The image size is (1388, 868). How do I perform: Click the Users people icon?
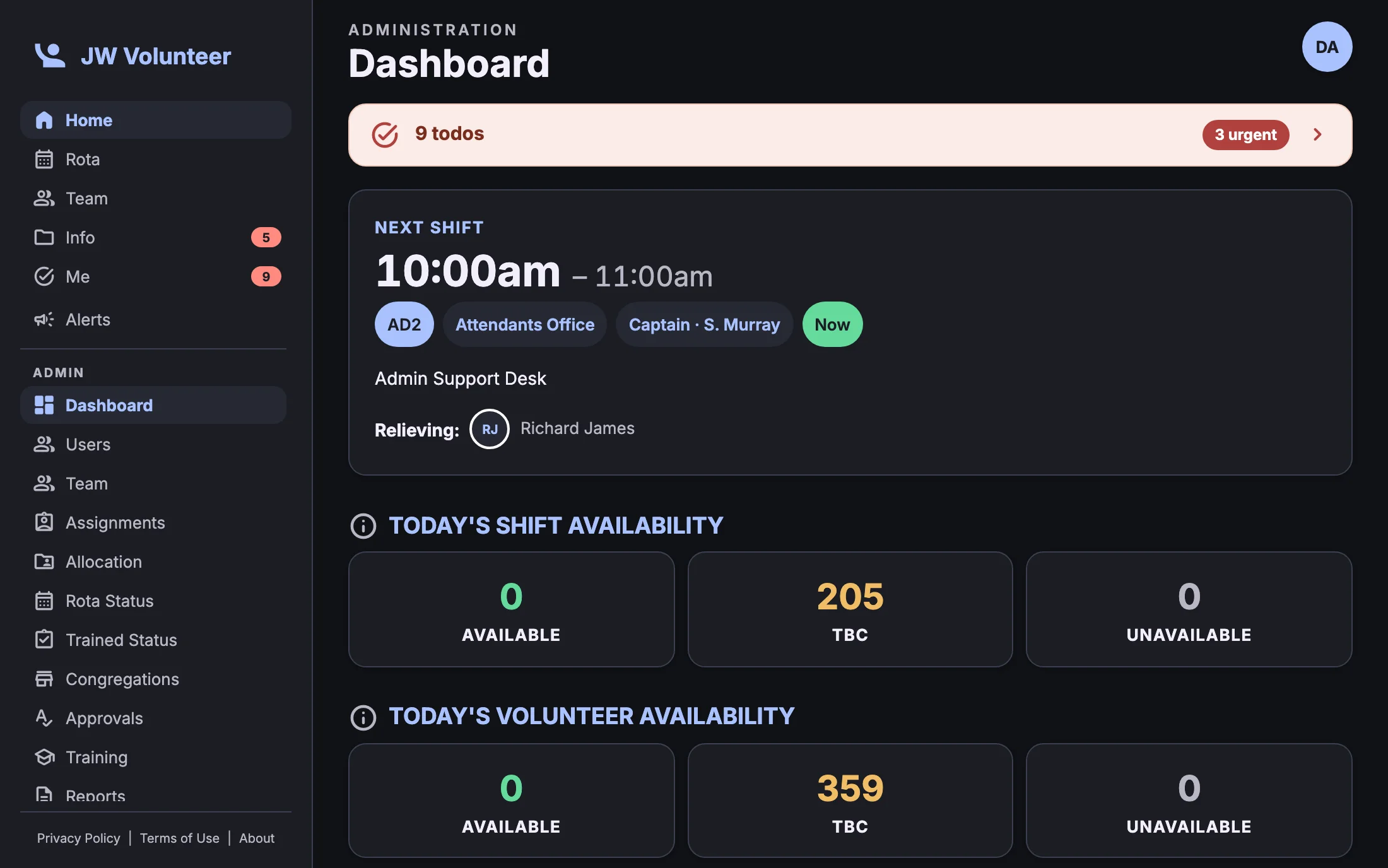pos(44,444)
